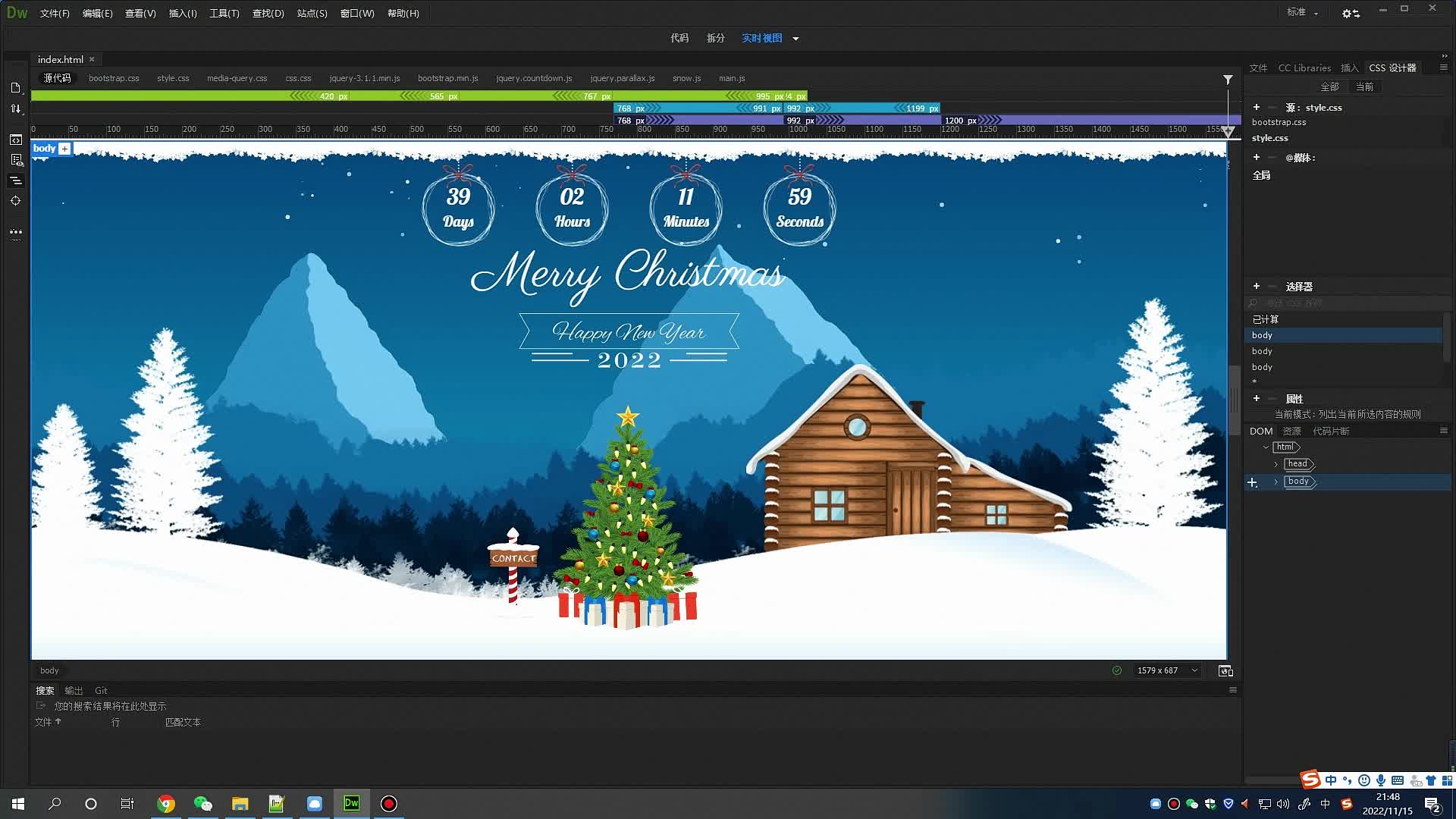This screenshot has width=1456, height=819.
Task: Open the 1579 x 687 window size dropdown
Action: 1194,670
